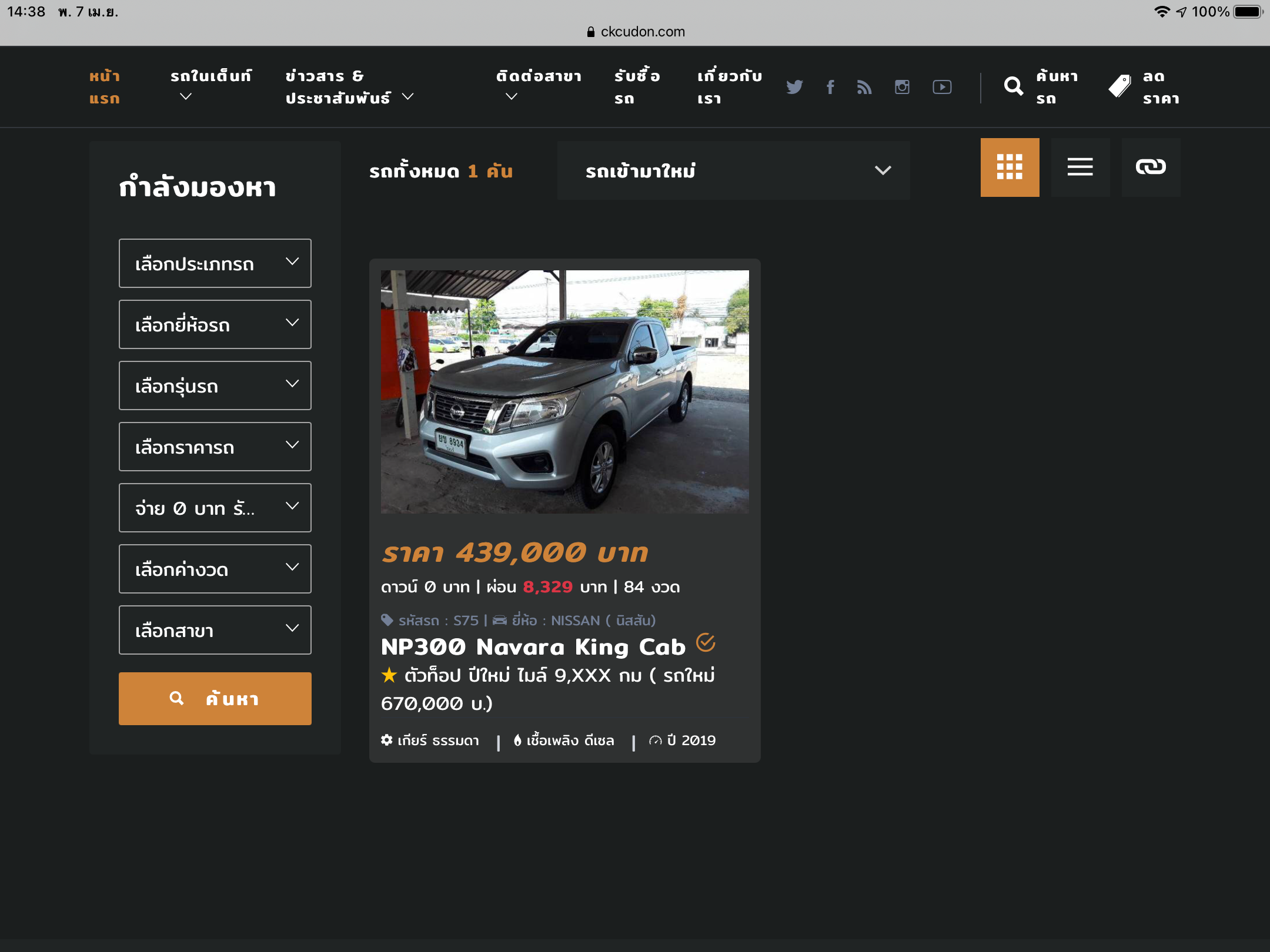Open the เลือกประเภทรถ dropdown
This screenshot has height=952, width=1270.
(x=215, y=263)
